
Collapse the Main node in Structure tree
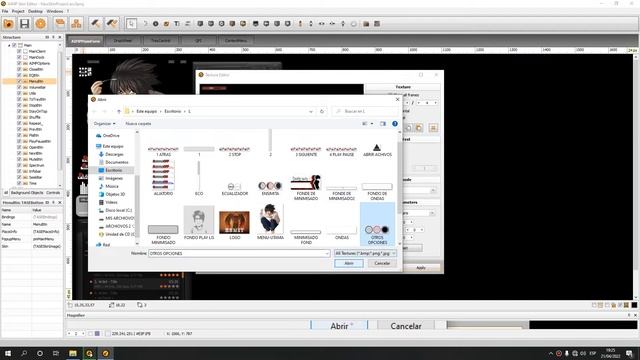click(x=9, y=45)
